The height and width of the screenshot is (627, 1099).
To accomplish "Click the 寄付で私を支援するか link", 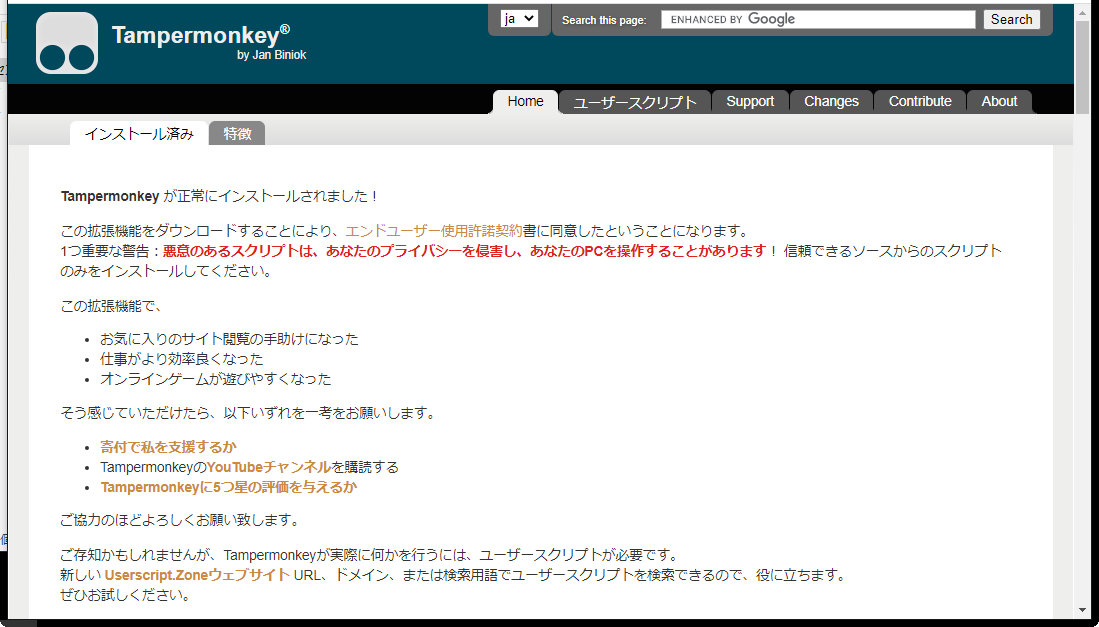I will pos(168,447).
